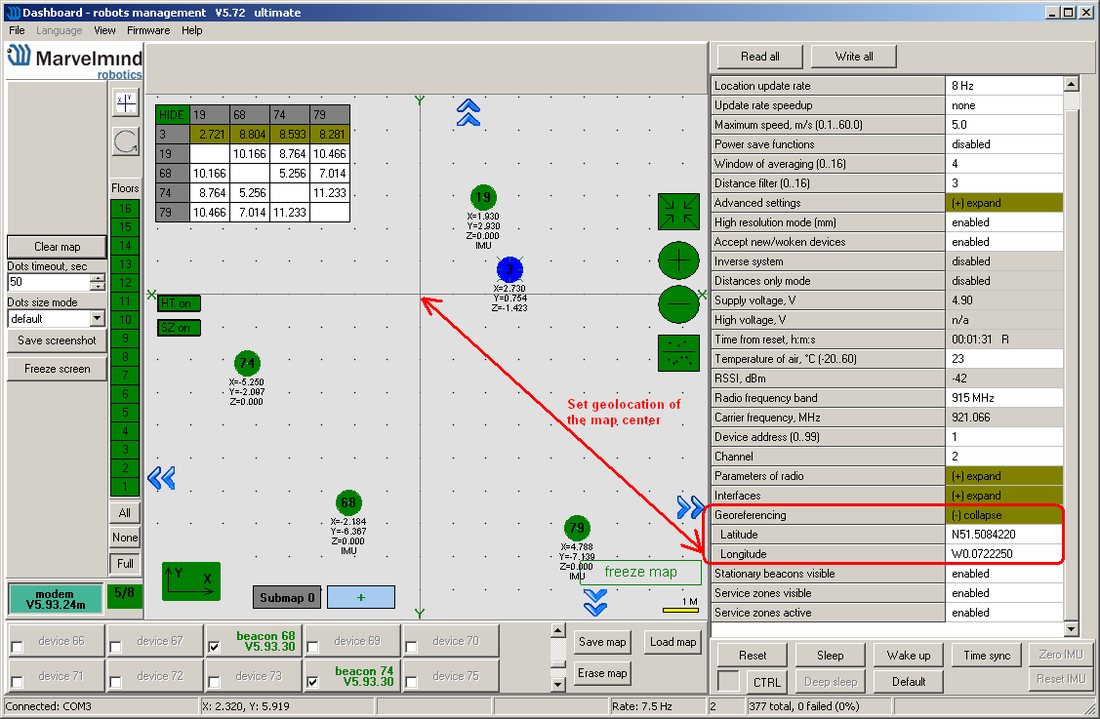Click the green X-Y axes orientation icon
This screenshot has height=719, width=1100.
click(x=191, y=581)
